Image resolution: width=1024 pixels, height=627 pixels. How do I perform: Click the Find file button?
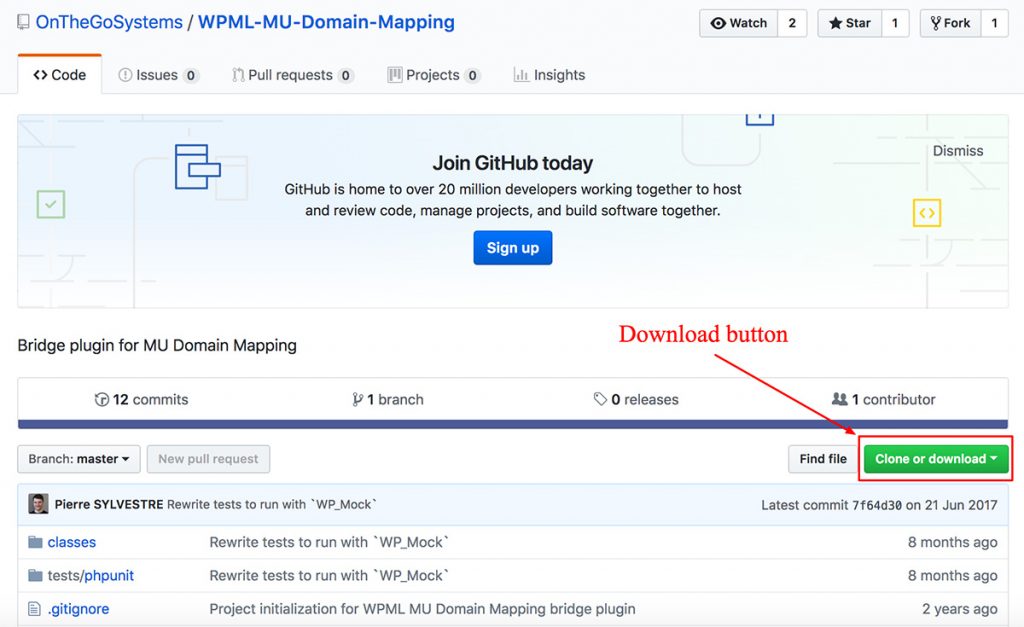pos(823,459)
